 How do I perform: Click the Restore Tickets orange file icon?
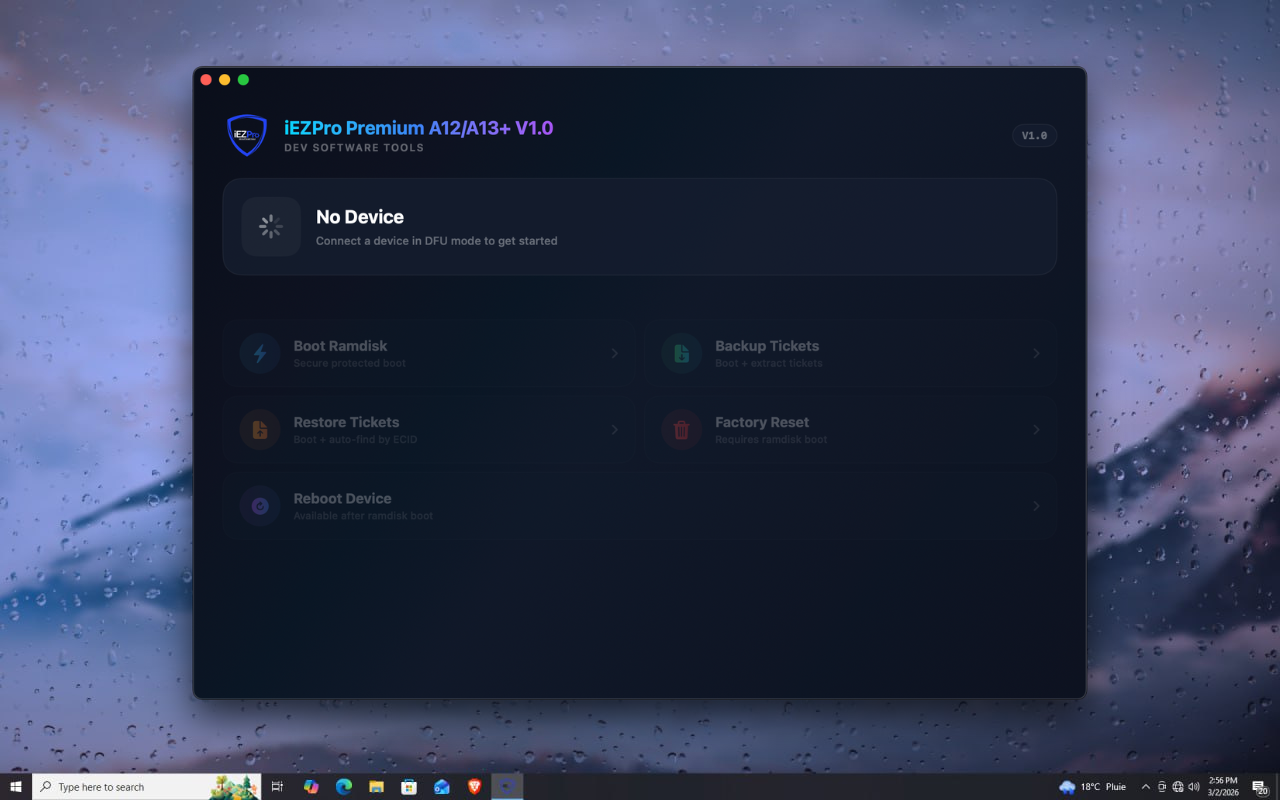[260, 430]
